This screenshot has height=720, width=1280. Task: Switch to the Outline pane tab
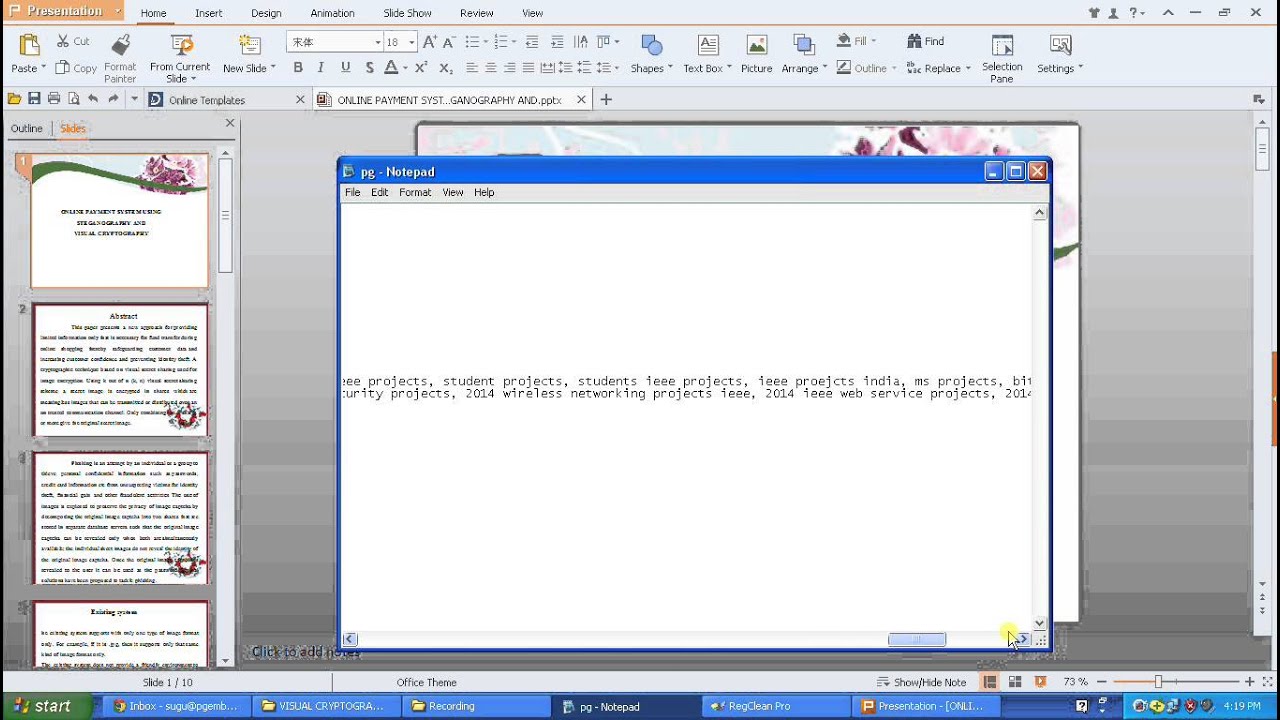27,128
